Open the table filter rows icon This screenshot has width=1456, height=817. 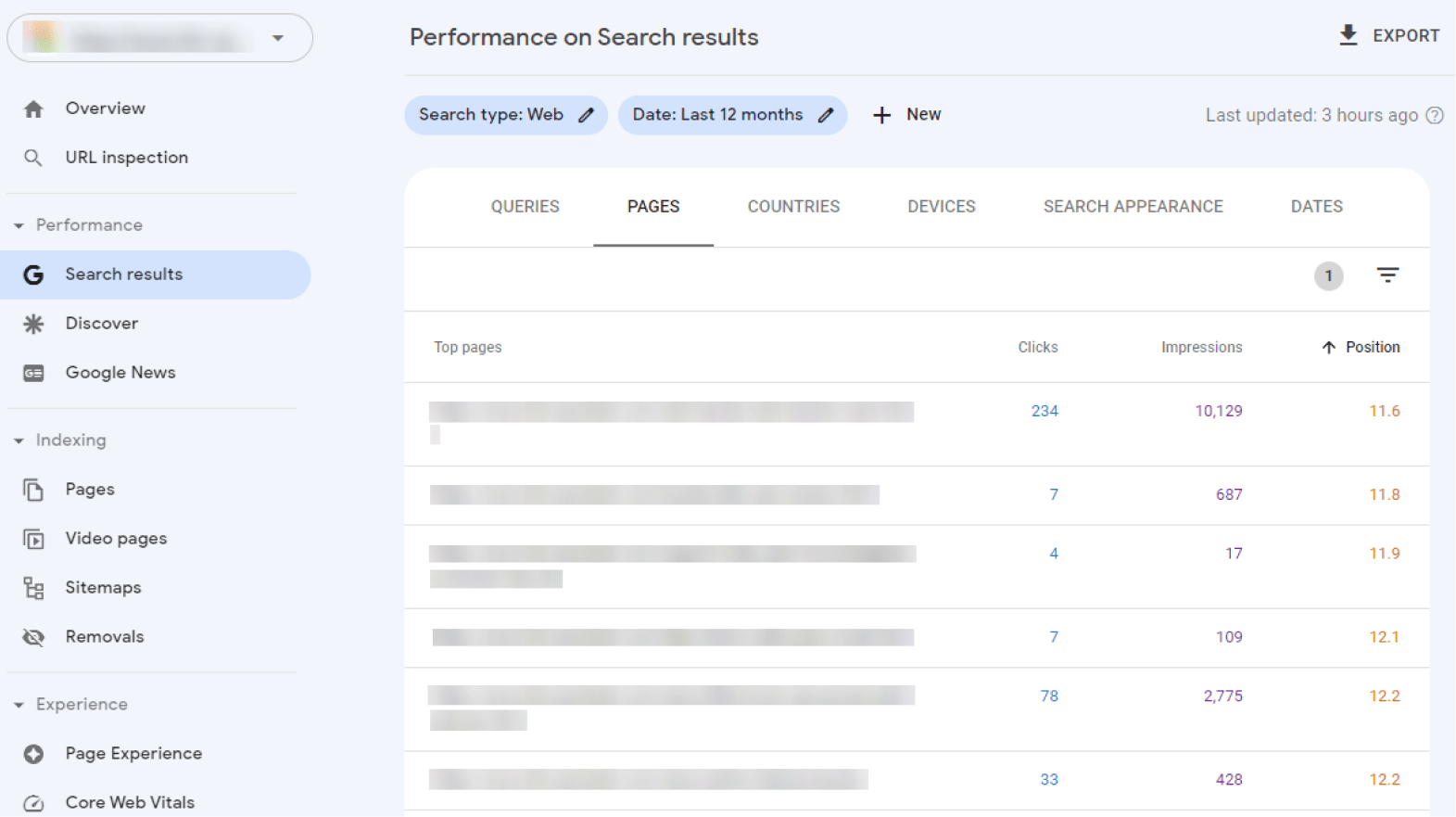coord(1387,275)
